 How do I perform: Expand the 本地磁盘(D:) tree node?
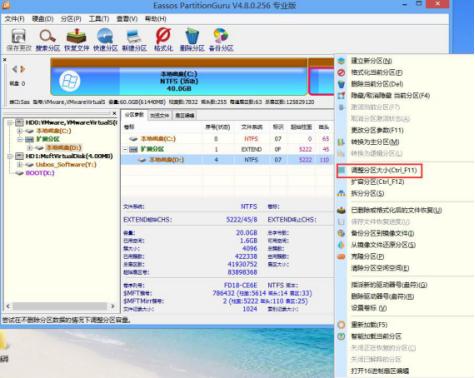[x=30, y=148]
